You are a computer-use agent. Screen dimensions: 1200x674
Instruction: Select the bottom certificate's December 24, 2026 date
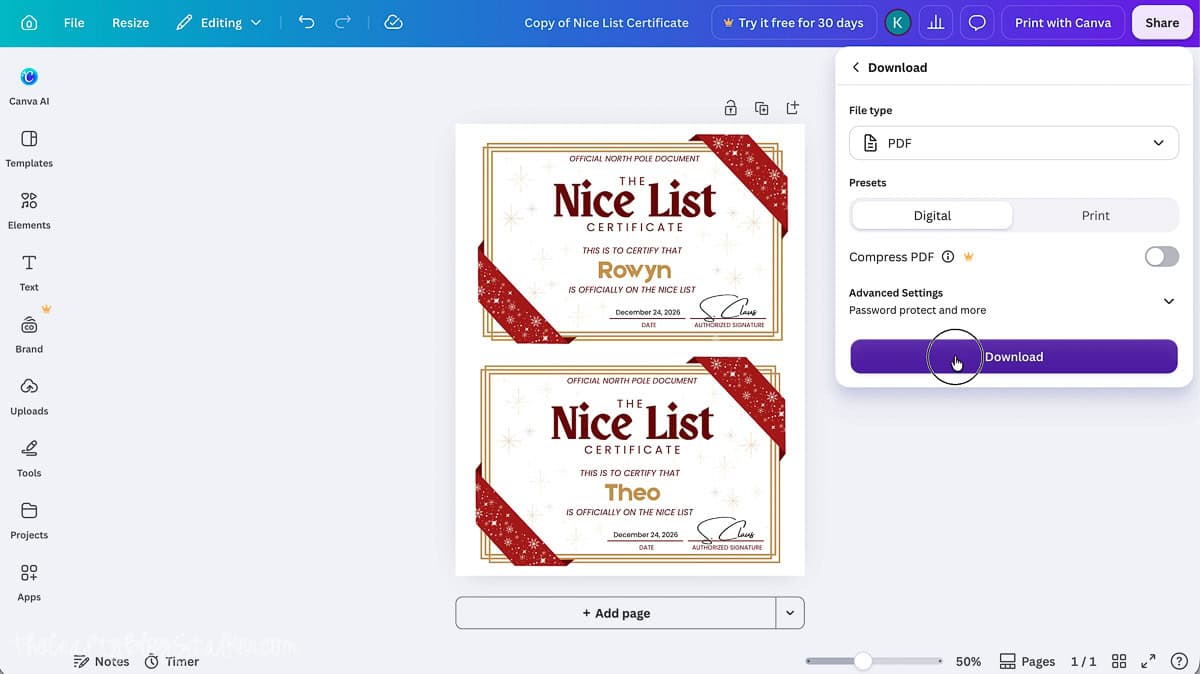pos(646,535)
